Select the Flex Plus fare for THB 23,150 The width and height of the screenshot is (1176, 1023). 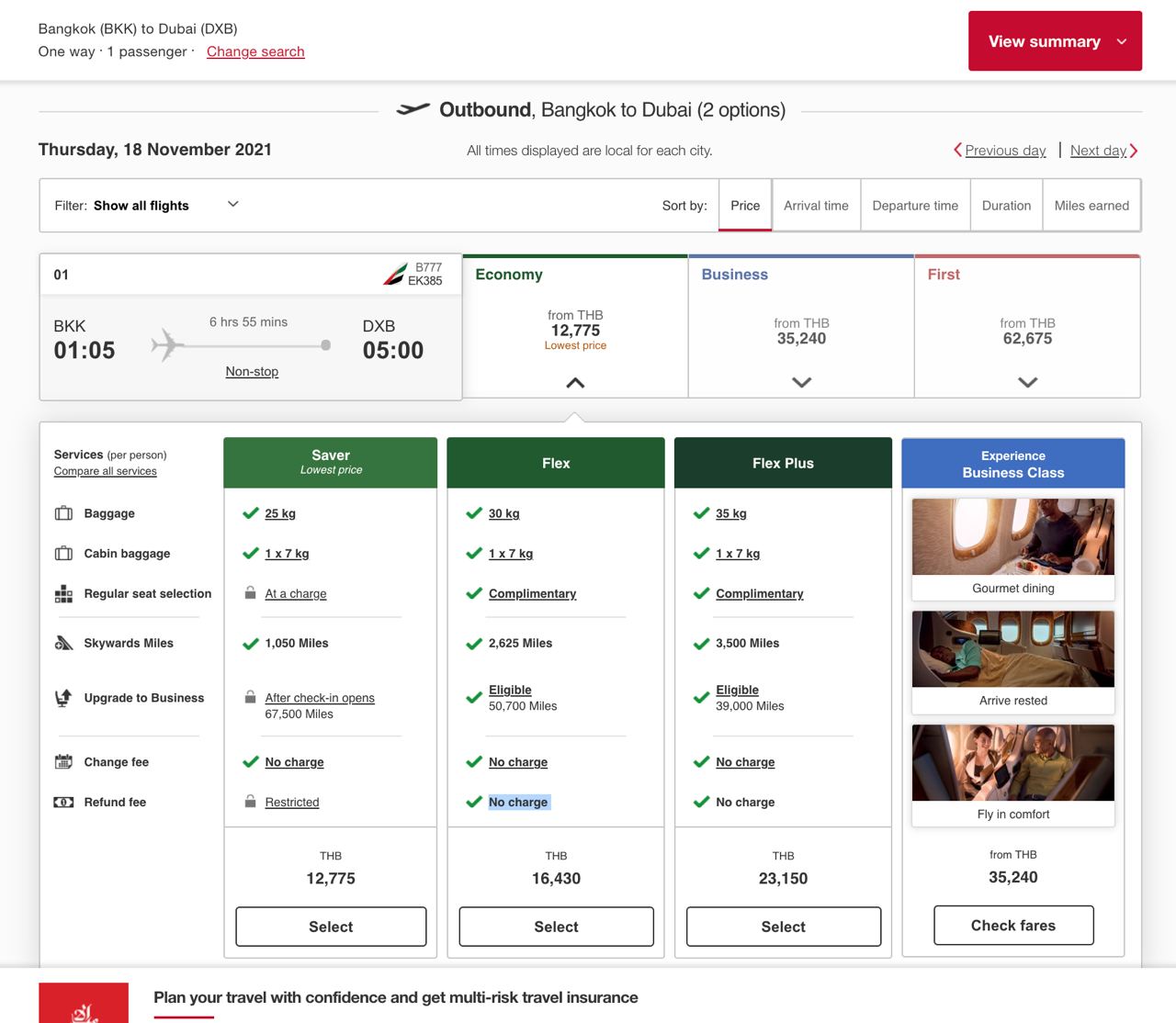tap(783, 927)
